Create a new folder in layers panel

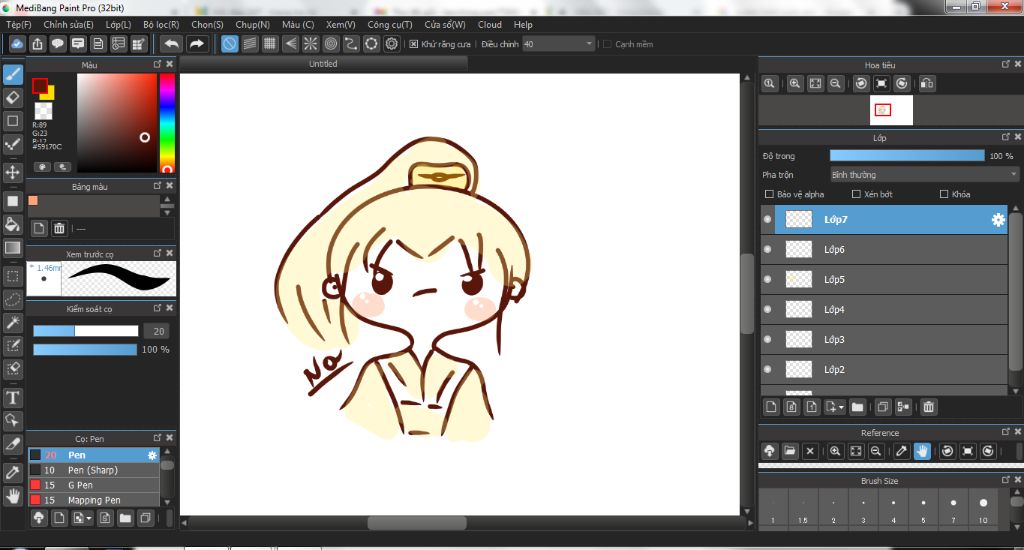point(857,407)
